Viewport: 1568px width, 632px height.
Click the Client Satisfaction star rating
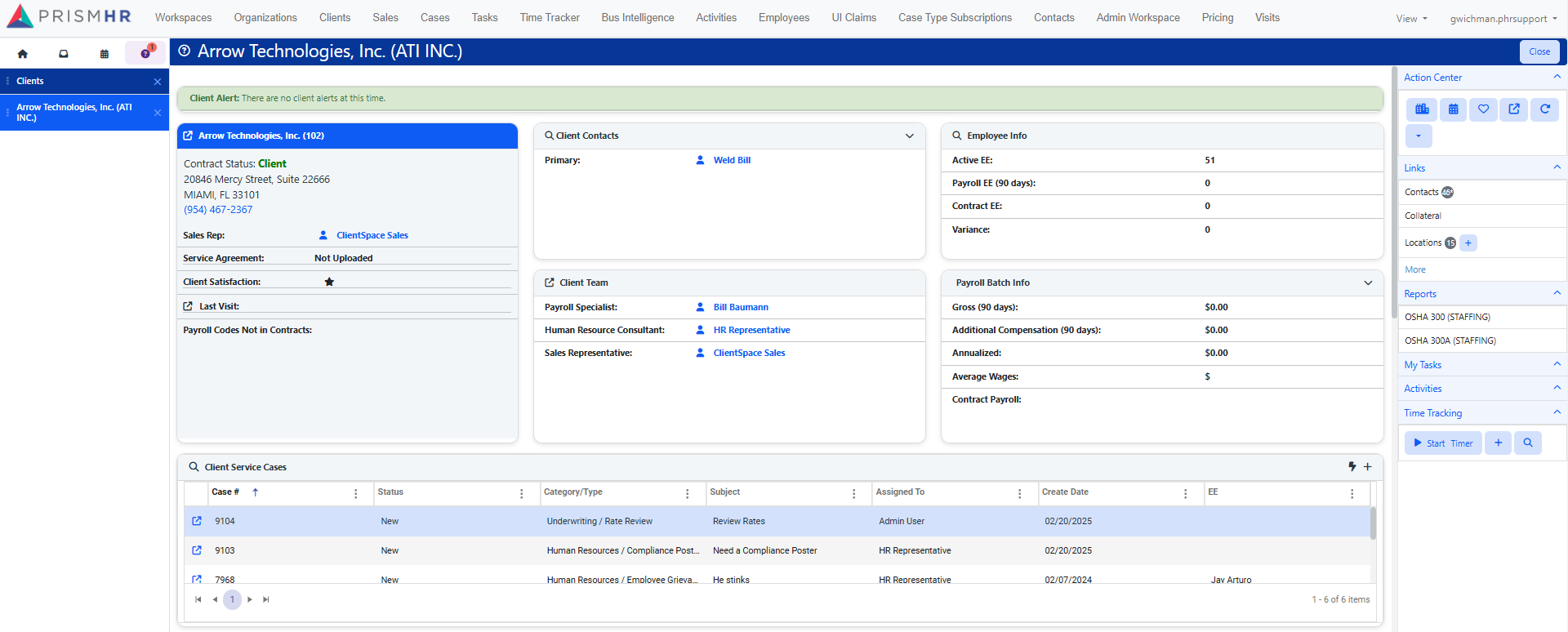click(329, 282)
